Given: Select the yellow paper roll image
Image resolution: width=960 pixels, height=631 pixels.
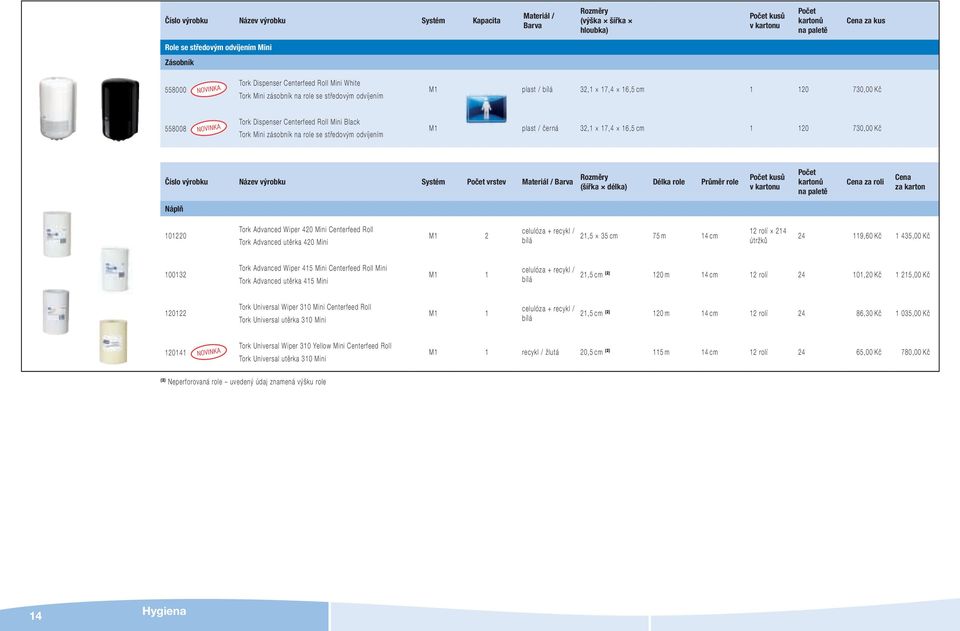Looking at the screenshot, I should pyautogui.click(x=113, y=342).
